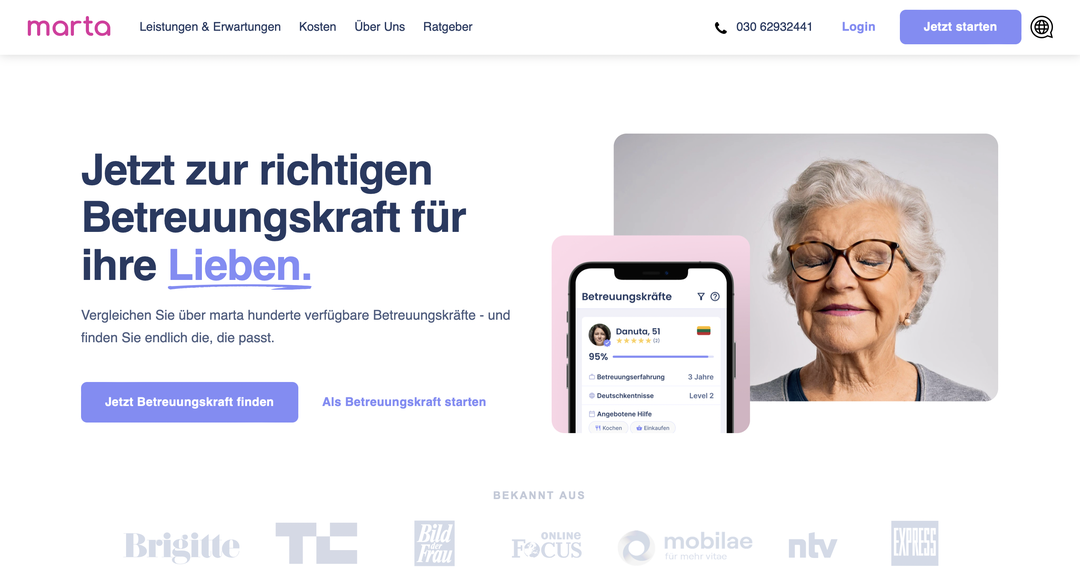The width and height of the screenshot is (1080, 576).
Task: Click the TechCrunch TC logo
Action: pyautogui.click(x=316, y=543)
